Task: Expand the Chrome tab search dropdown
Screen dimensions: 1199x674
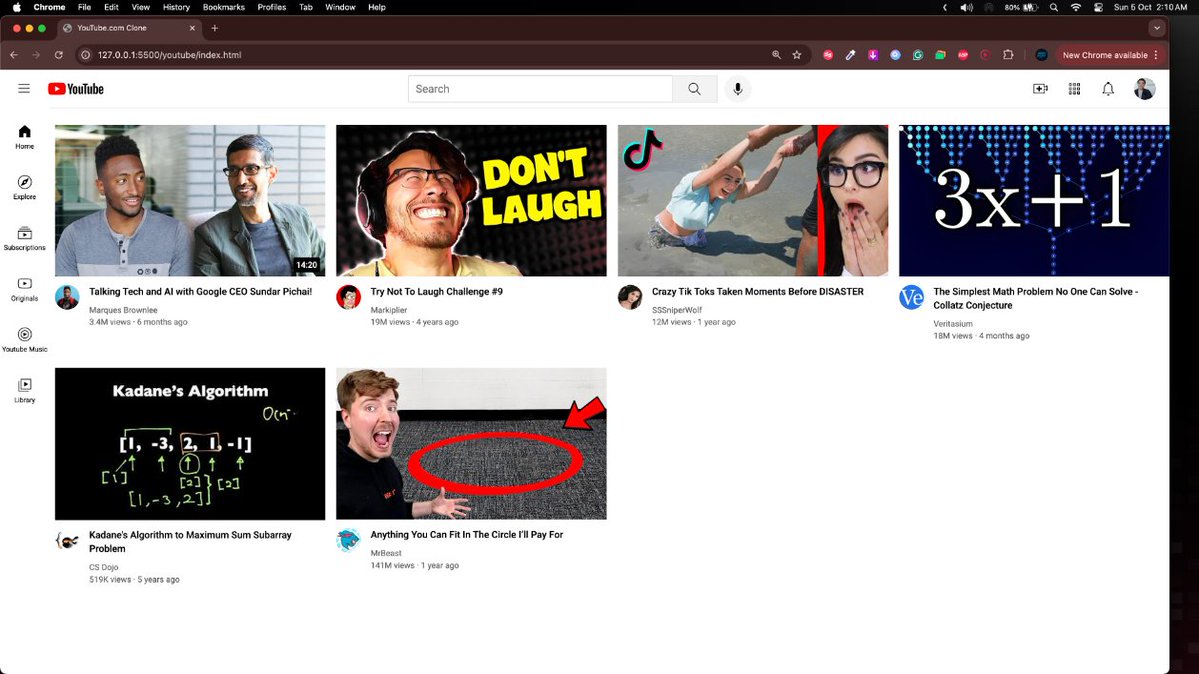Action: 1156,28
